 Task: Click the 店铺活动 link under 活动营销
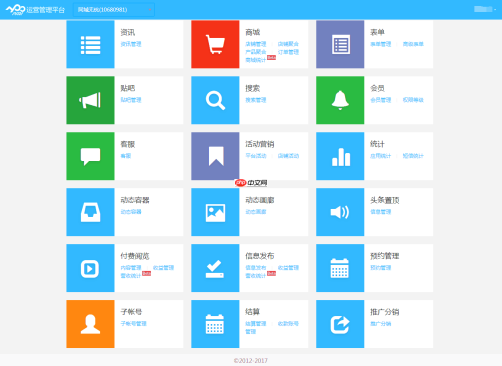click(288, 156)
